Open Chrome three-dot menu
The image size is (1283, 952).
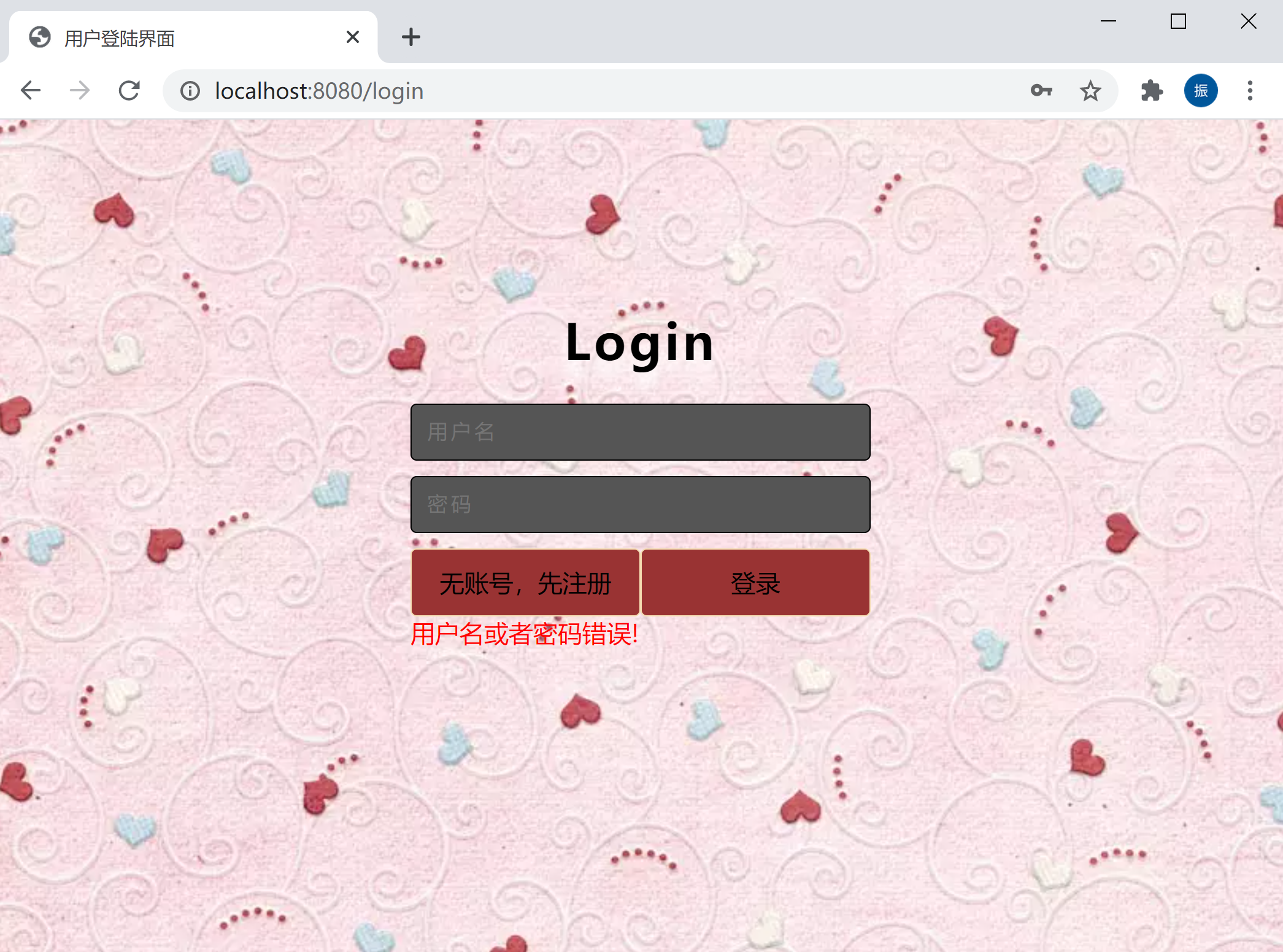[x=1249, y=91]
